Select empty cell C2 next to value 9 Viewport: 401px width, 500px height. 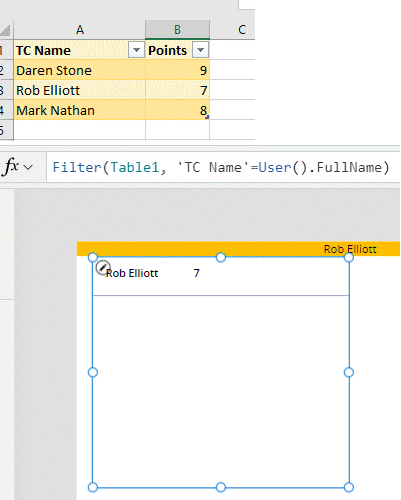[232, 70]
